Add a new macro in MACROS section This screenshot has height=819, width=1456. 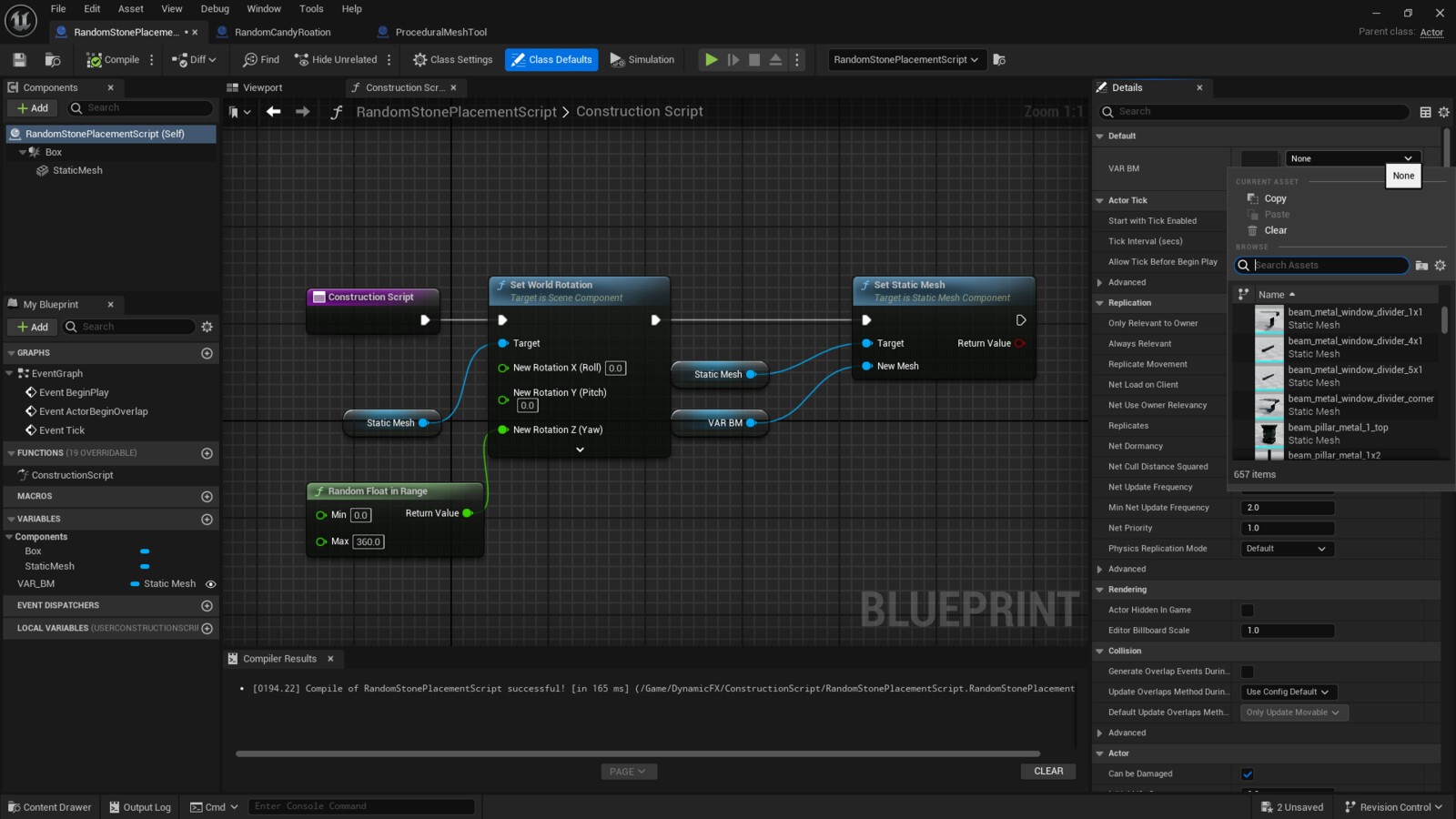tap(207, 497)
